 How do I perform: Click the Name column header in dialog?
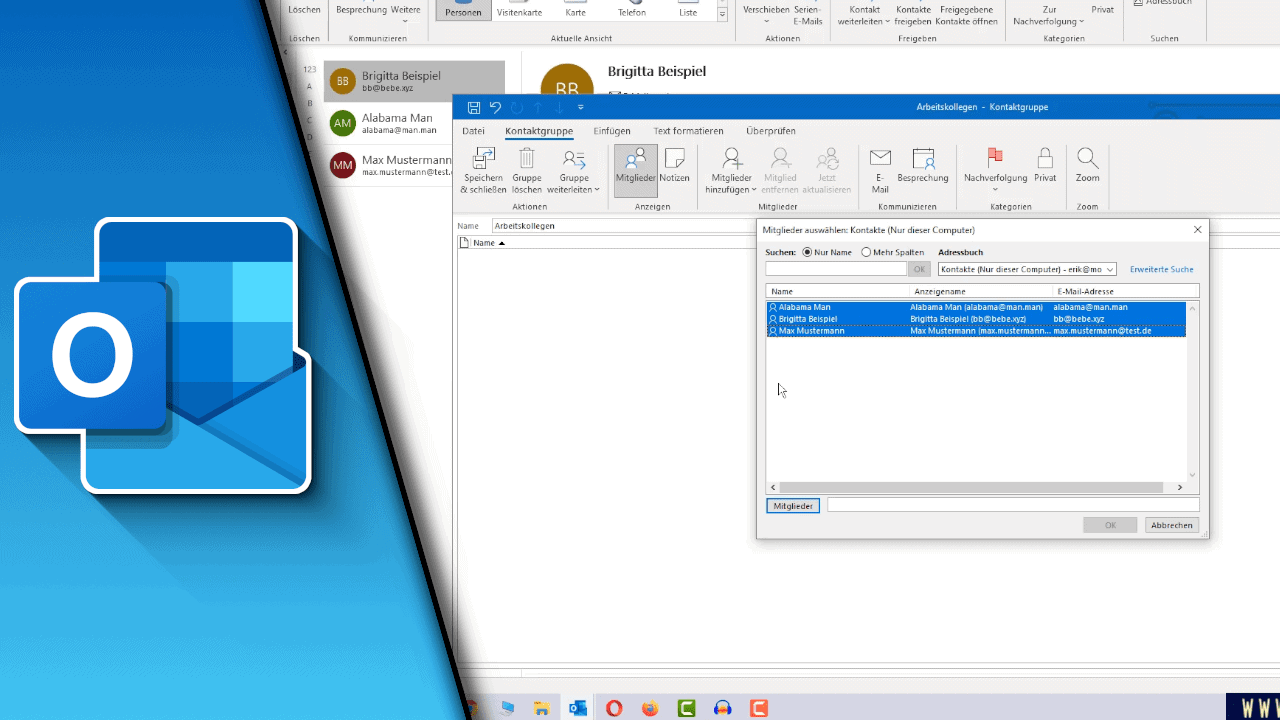(x=837, y=291)
